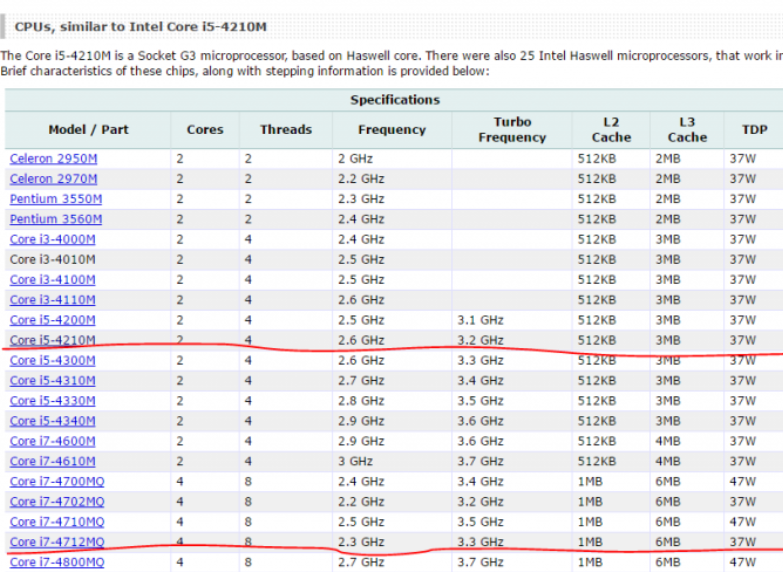The image size is (783, 572).
Task: Open the Core i7-4800MQ link
Action: pyautogui.click(x=57, y=562)
